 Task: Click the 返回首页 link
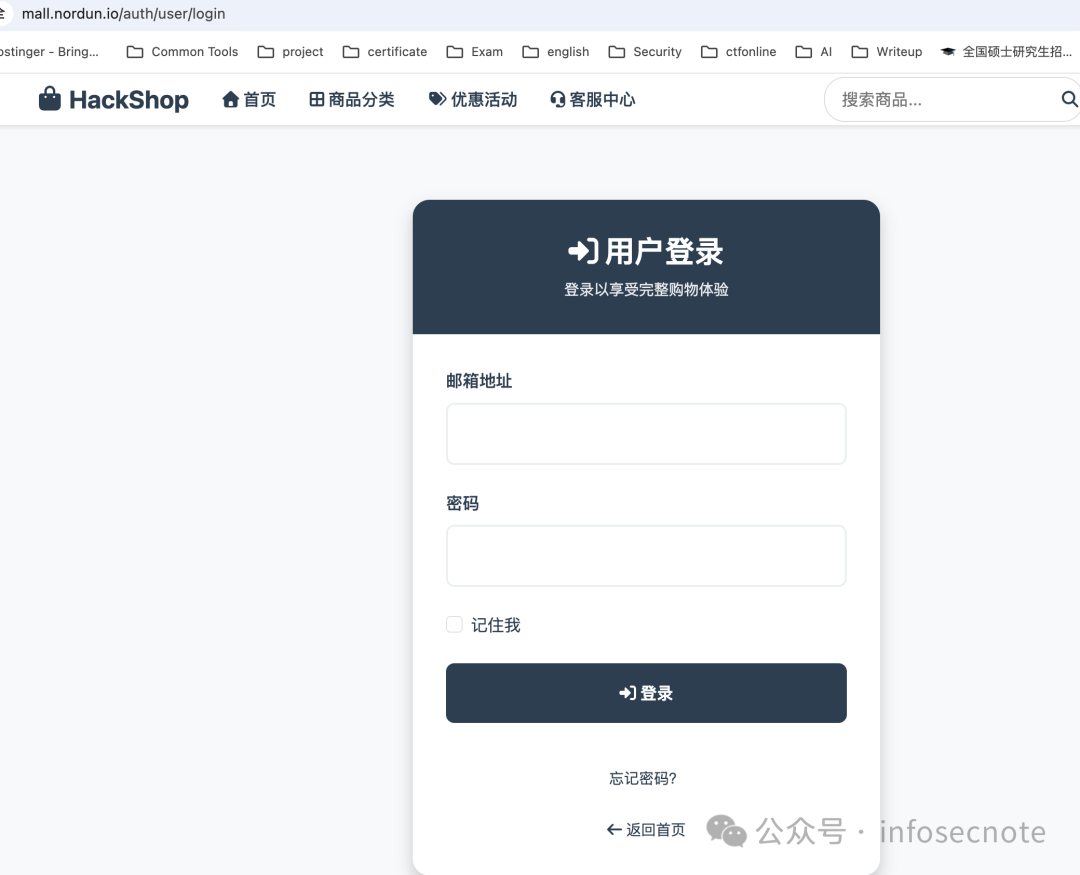pyautogui.click(x=655, y=829)
